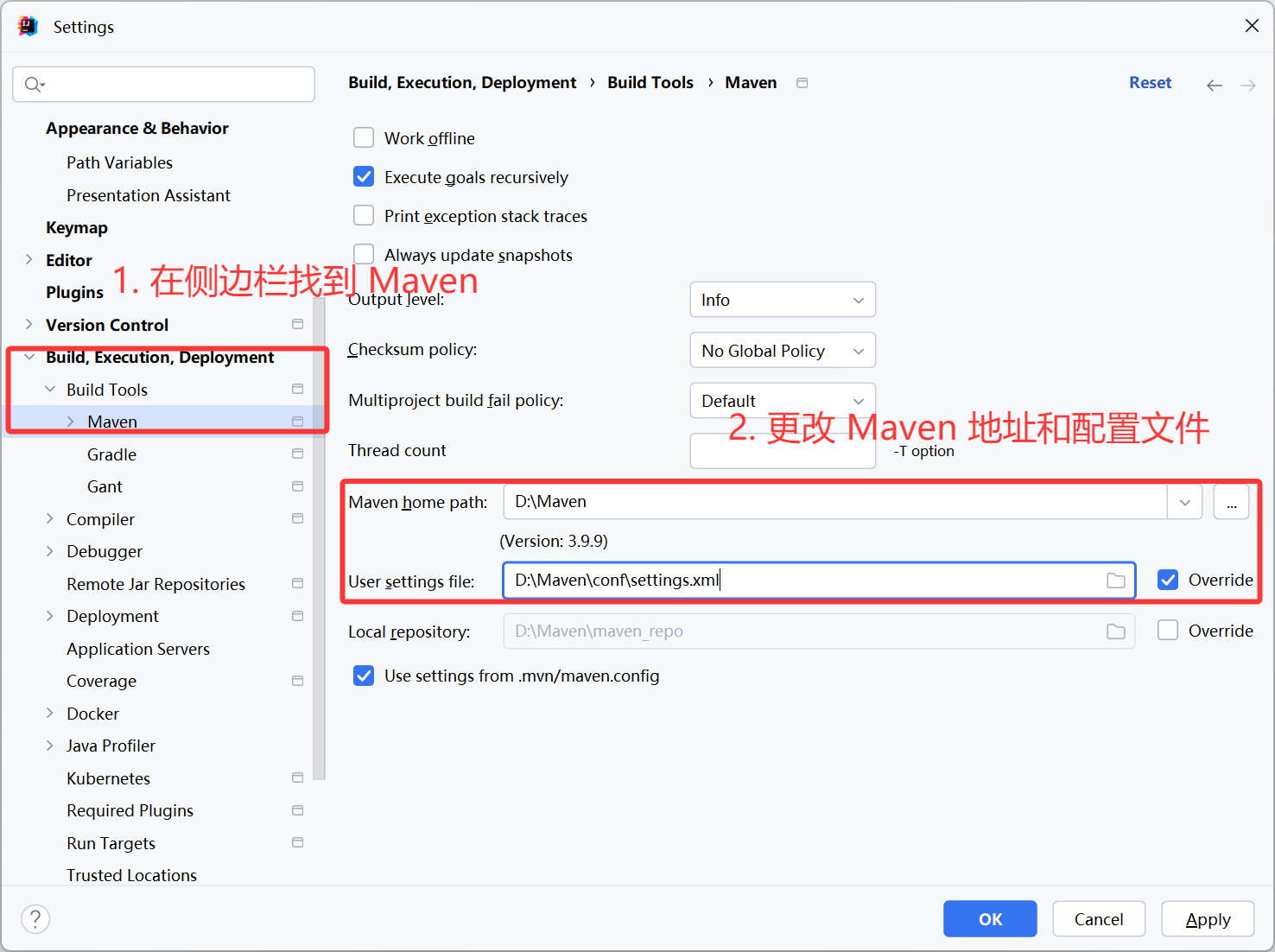The height and width of the screenshot is (952, 1275).
Task: Open Multiproject build fail policy dropdown
Action: coord(783,401)
